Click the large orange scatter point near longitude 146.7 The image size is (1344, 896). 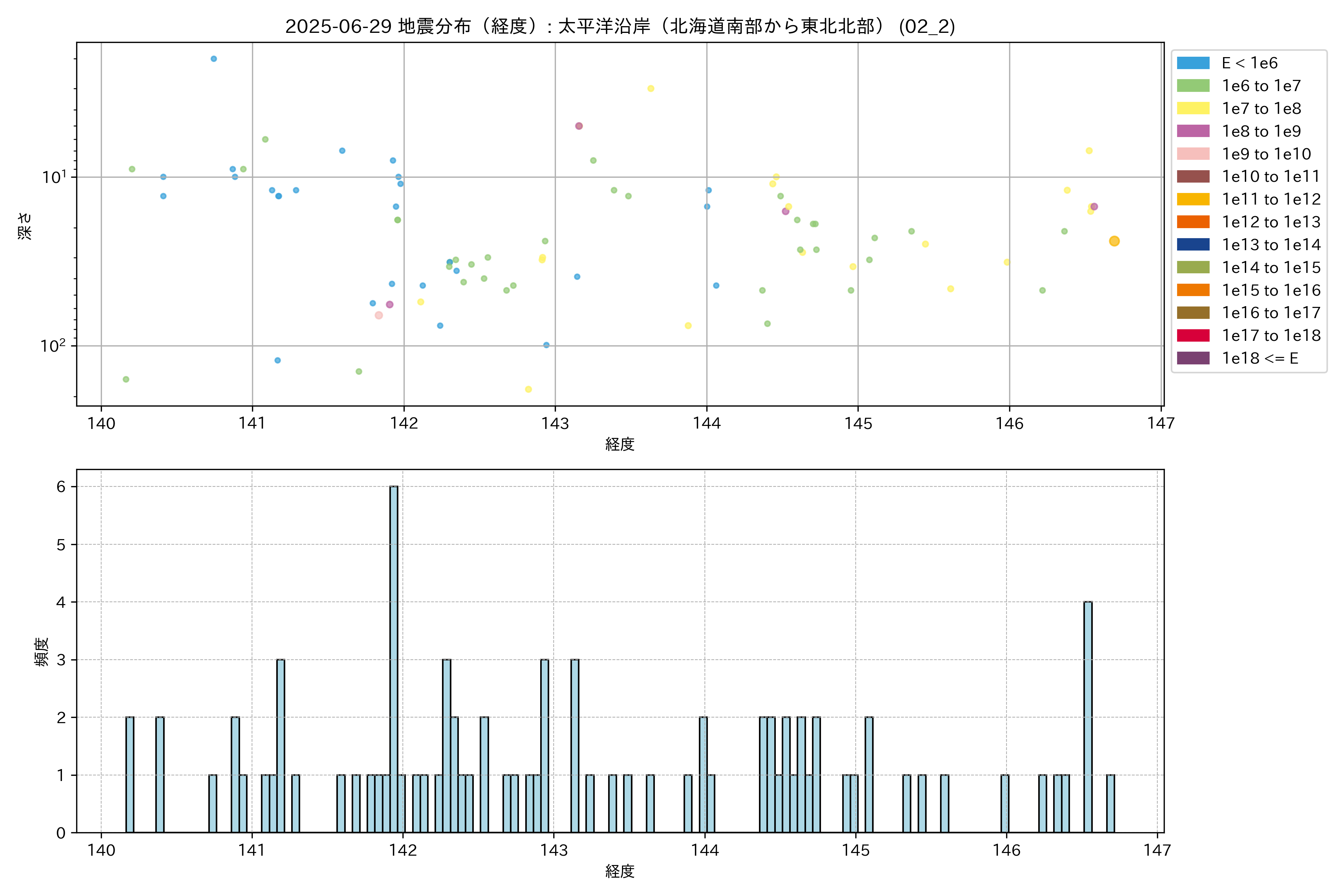pos(1114,241)
